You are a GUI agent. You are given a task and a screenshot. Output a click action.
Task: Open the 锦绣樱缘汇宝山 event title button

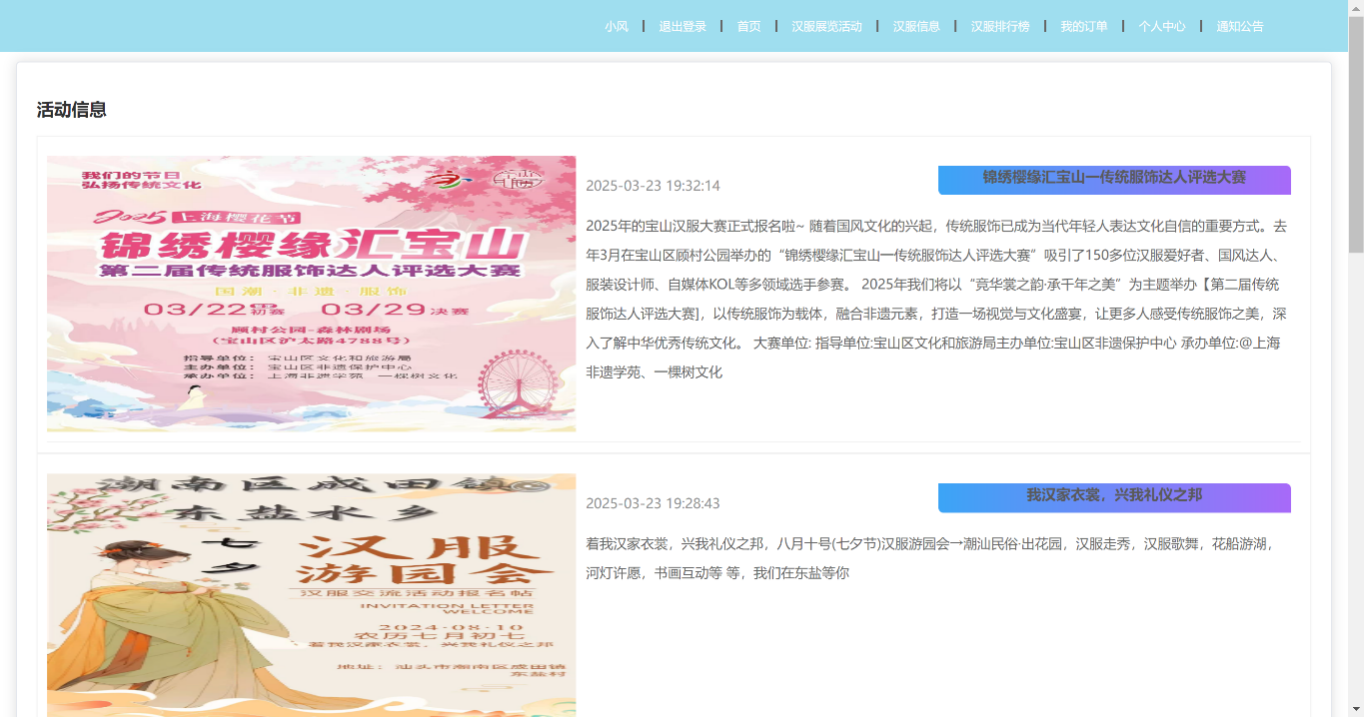point(1114,179)
